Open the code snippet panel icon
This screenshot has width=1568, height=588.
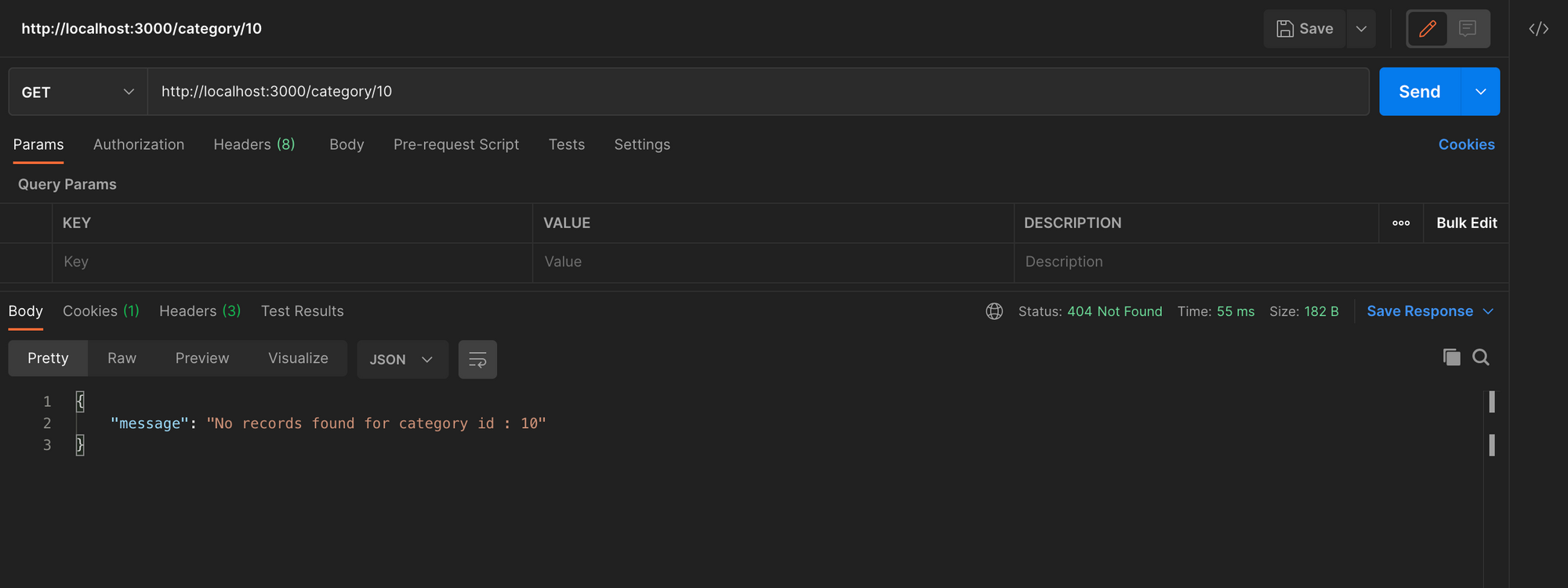(1538, 29)
